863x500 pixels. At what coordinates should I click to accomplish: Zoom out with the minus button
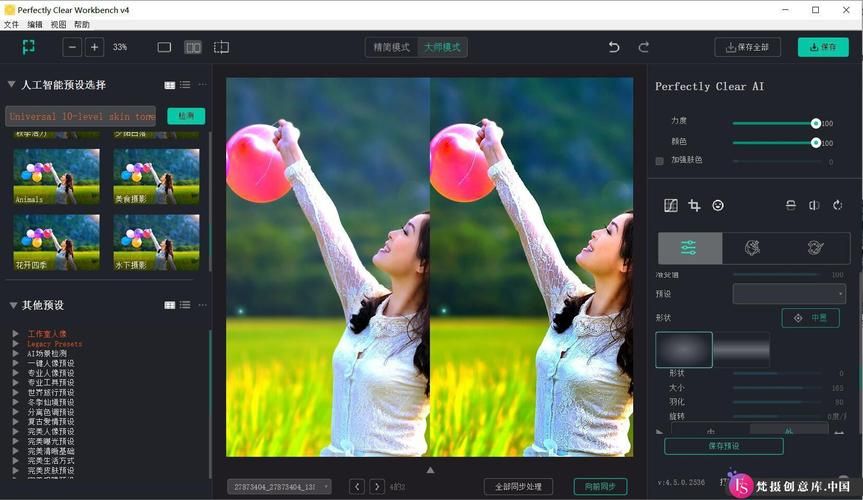pos(72,47)
